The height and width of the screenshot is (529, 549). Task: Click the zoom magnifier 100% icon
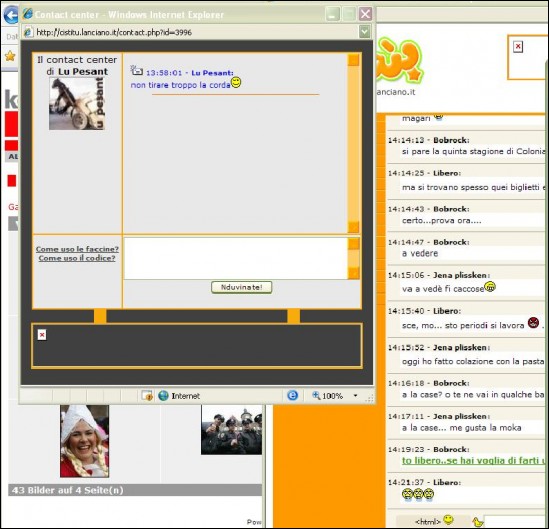point(316,396)
